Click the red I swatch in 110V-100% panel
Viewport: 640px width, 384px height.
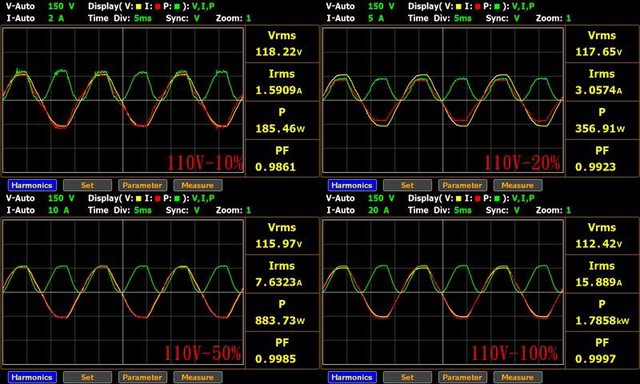(477, 199)
